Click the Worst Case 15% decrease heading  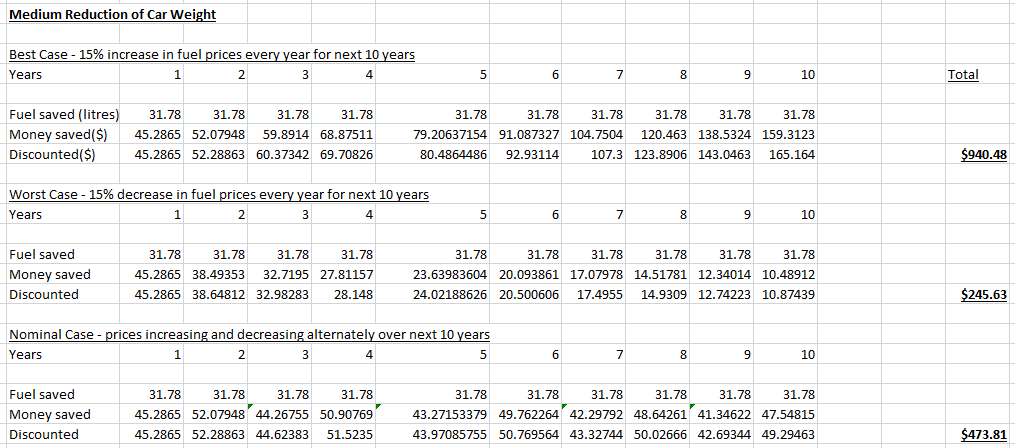(218, 194)
